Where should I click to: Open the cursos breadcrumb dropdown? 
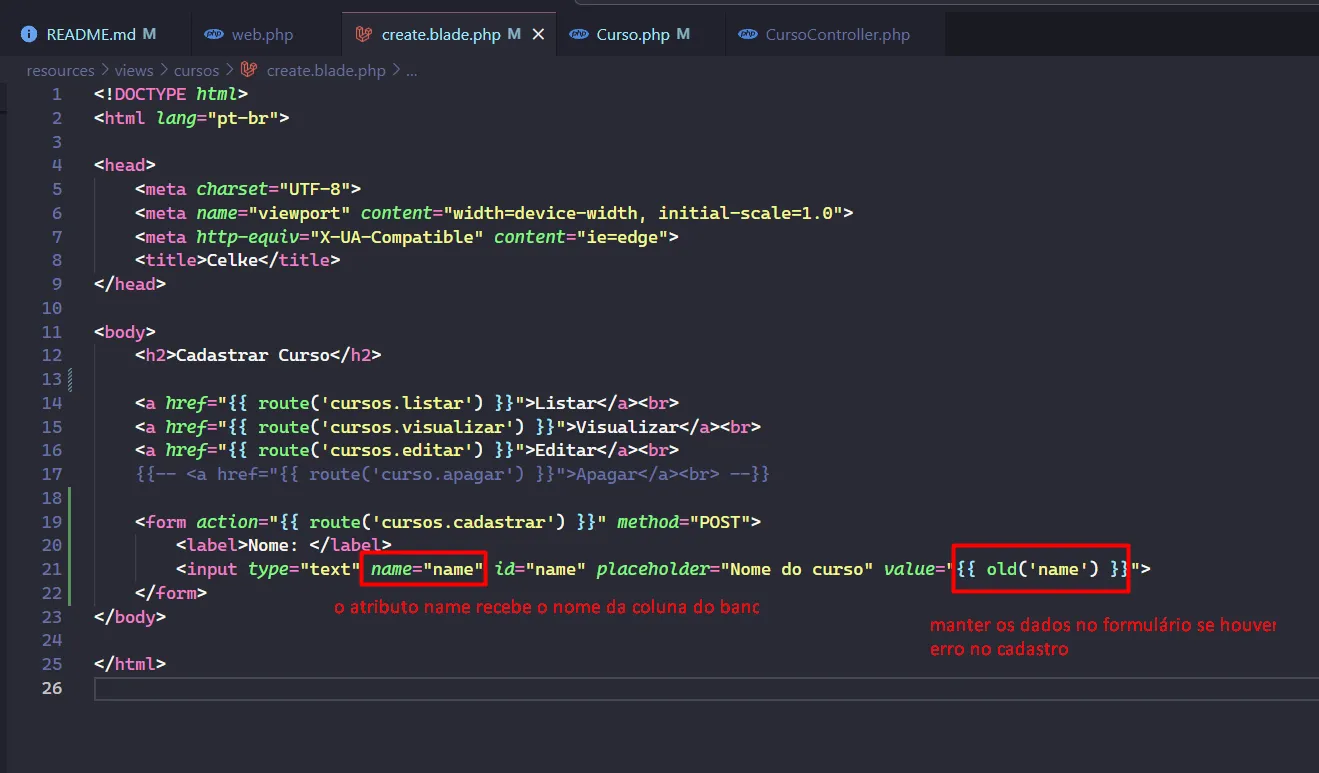point(196,70)
